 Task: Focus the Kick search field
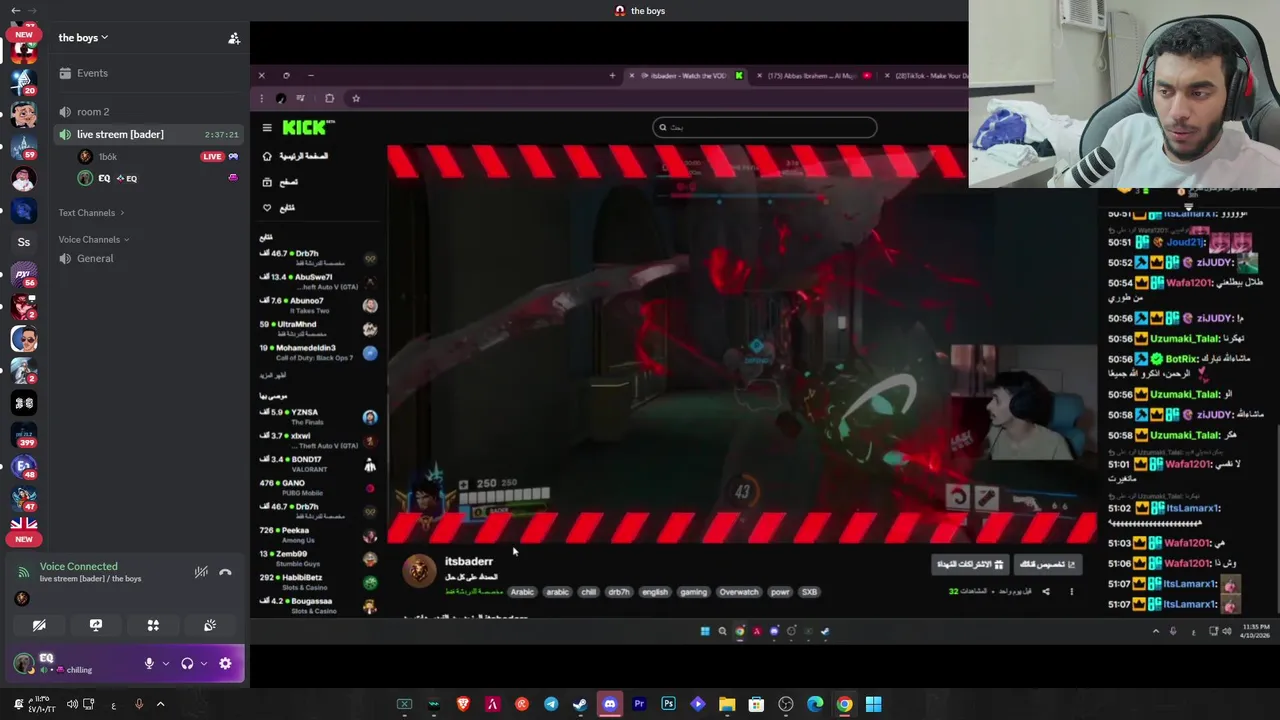[x=765, y=127]
